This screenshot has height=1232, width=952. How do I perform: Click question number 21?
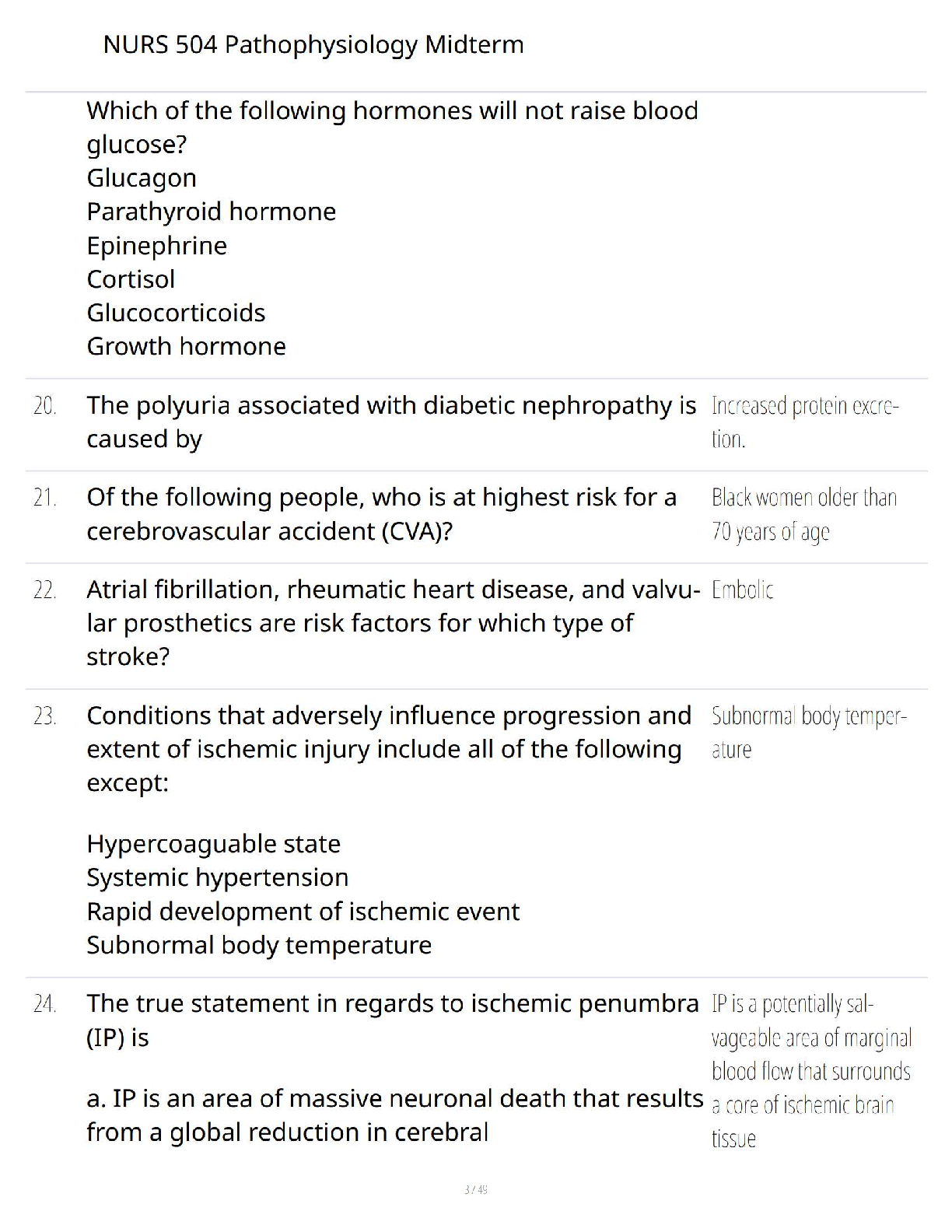tap(45, 498)
